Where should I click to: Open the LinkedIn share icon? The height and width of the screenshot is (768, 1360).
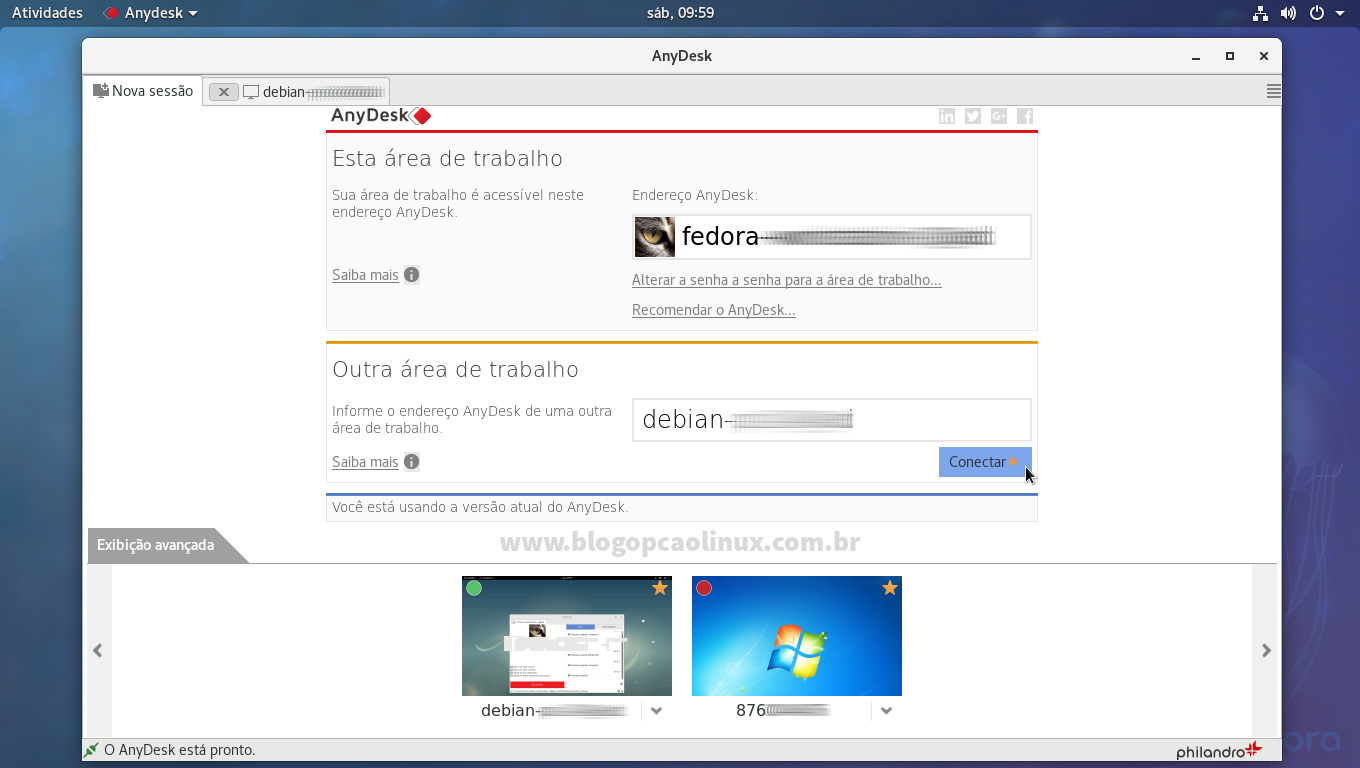click(947, 116)
